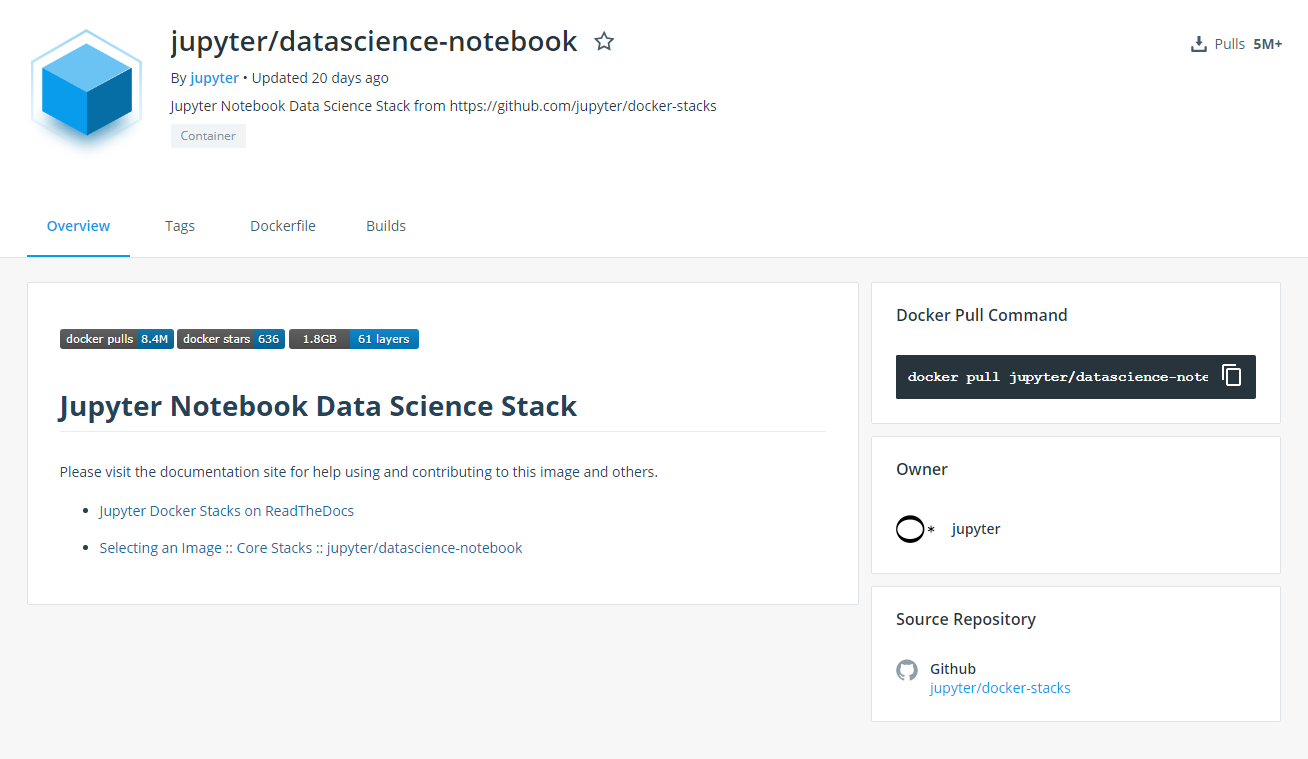Image resolution: width=1308 pixels, height=759 pixels.
Task: Click the blue cube repository logo
Action: click(x=87, y=89)
